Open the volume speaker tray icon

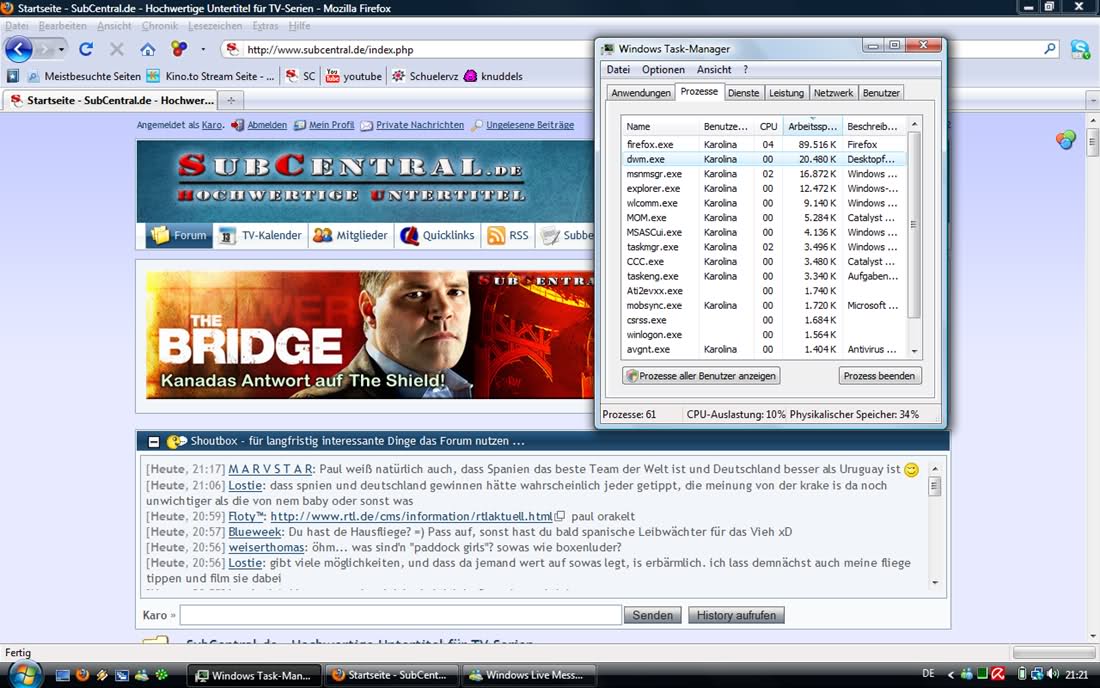pos(1052,674)
